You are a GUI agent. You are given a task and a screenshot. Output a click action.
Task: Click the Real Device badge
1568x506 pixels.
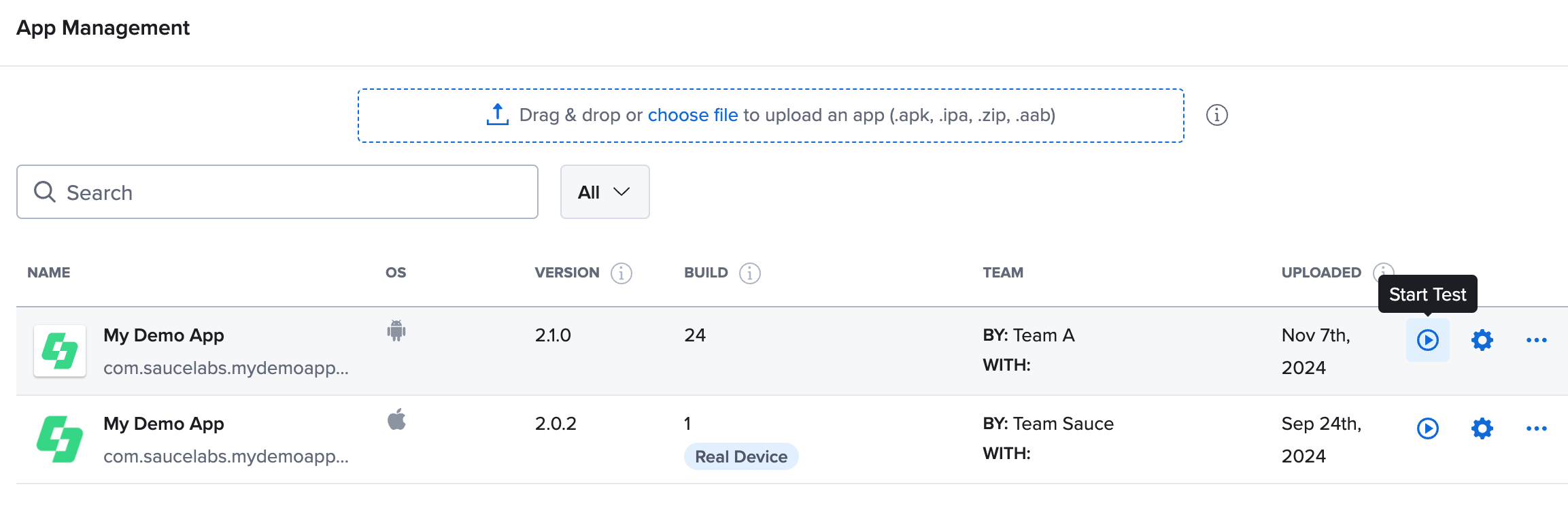[740, 456]
